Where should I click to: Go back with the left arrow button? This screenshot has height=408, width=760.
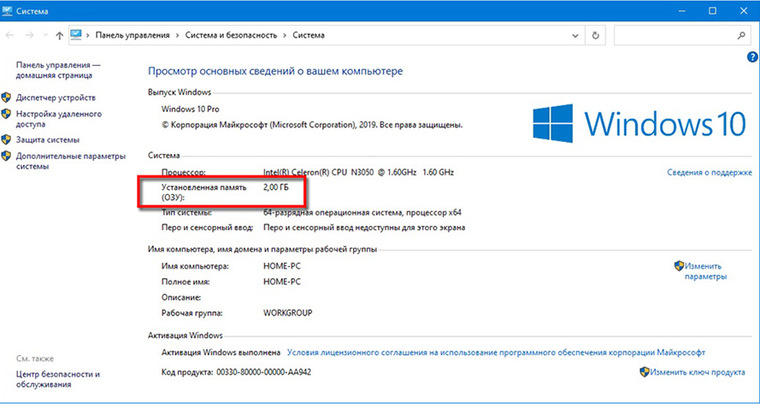coord(10,35)
